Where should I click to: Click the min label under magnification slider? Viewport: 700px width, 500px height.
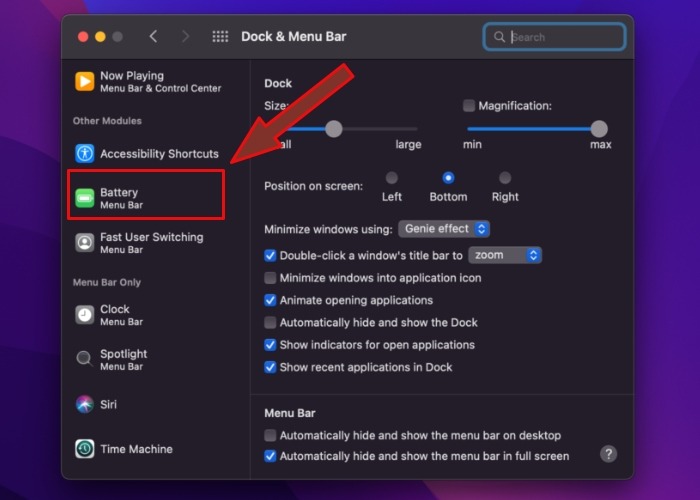(472, 145)
